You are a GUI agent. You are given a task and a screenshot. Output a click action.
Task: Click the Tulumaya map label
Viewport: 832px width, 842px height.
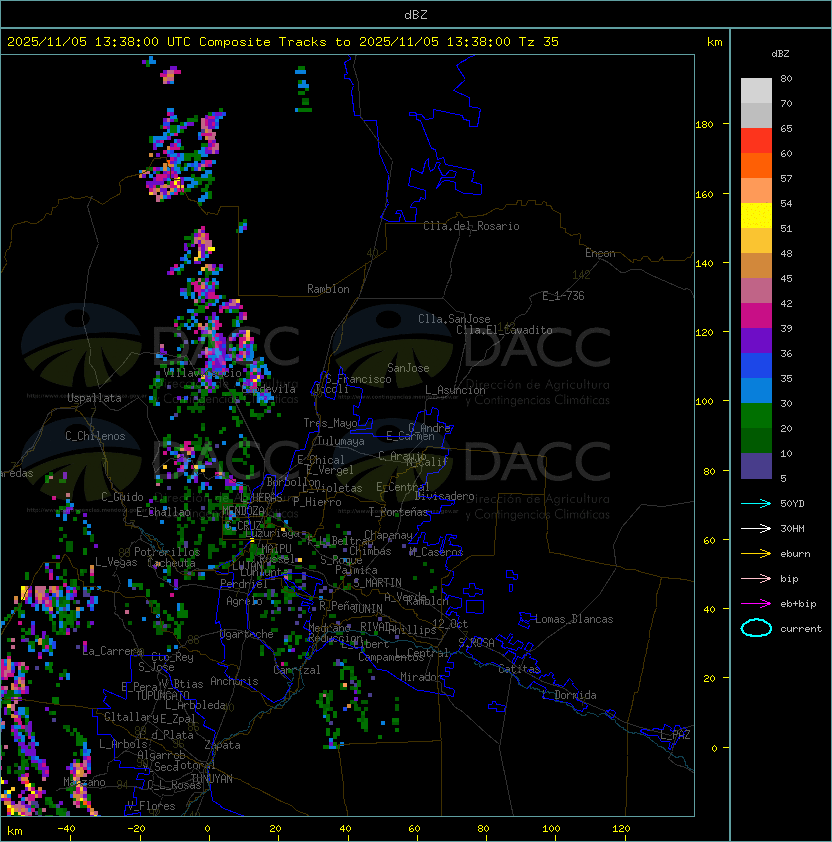341,441
